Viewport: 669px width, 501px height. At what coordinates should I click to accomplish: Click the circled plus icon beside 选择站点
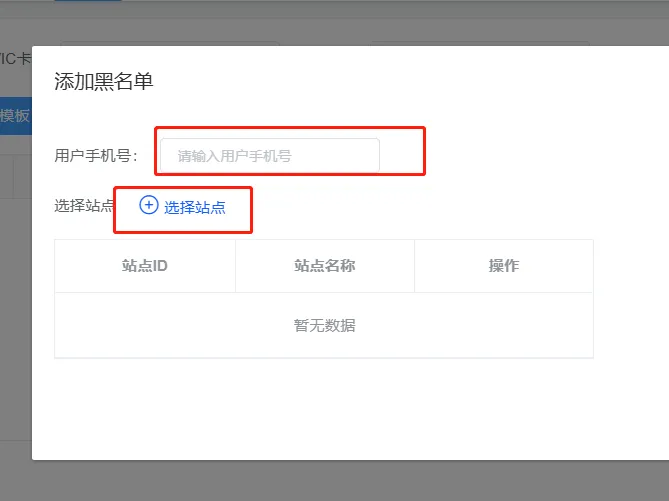[x=149, y=205]
